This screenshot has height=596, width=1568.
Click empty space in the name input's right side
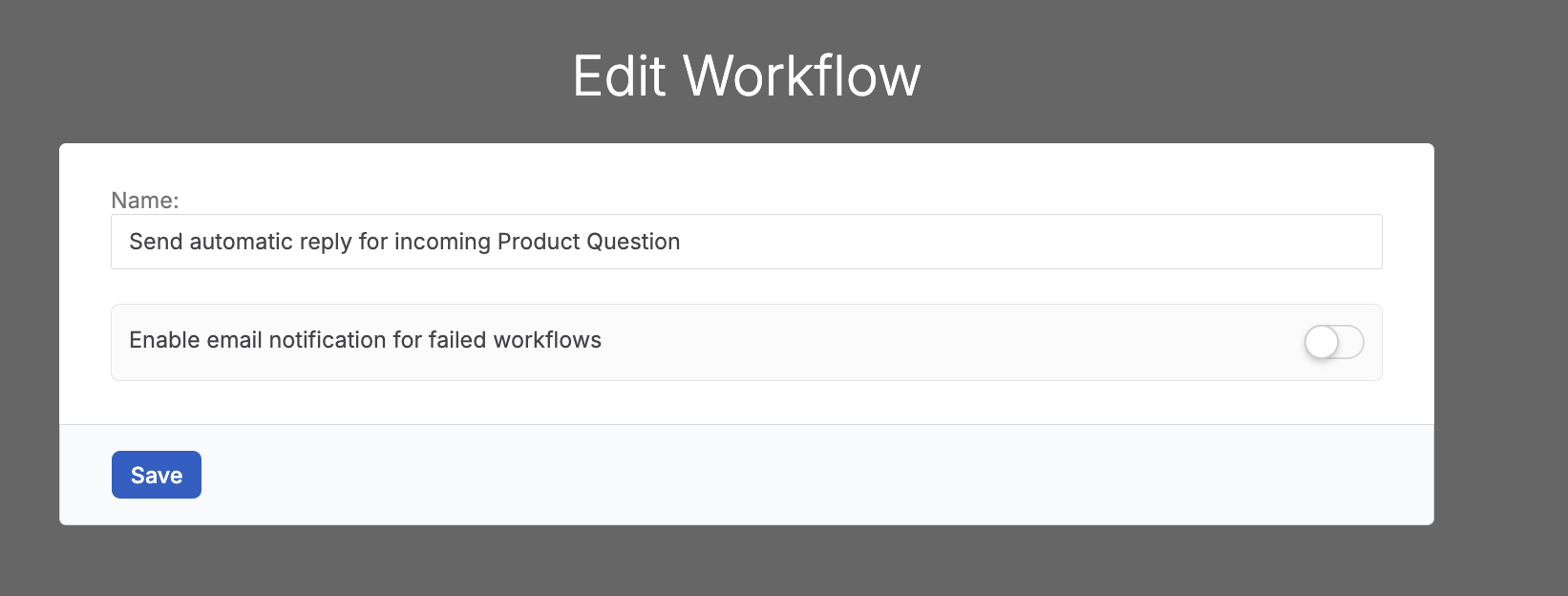pyautogui.click(x=1031, y=242)
